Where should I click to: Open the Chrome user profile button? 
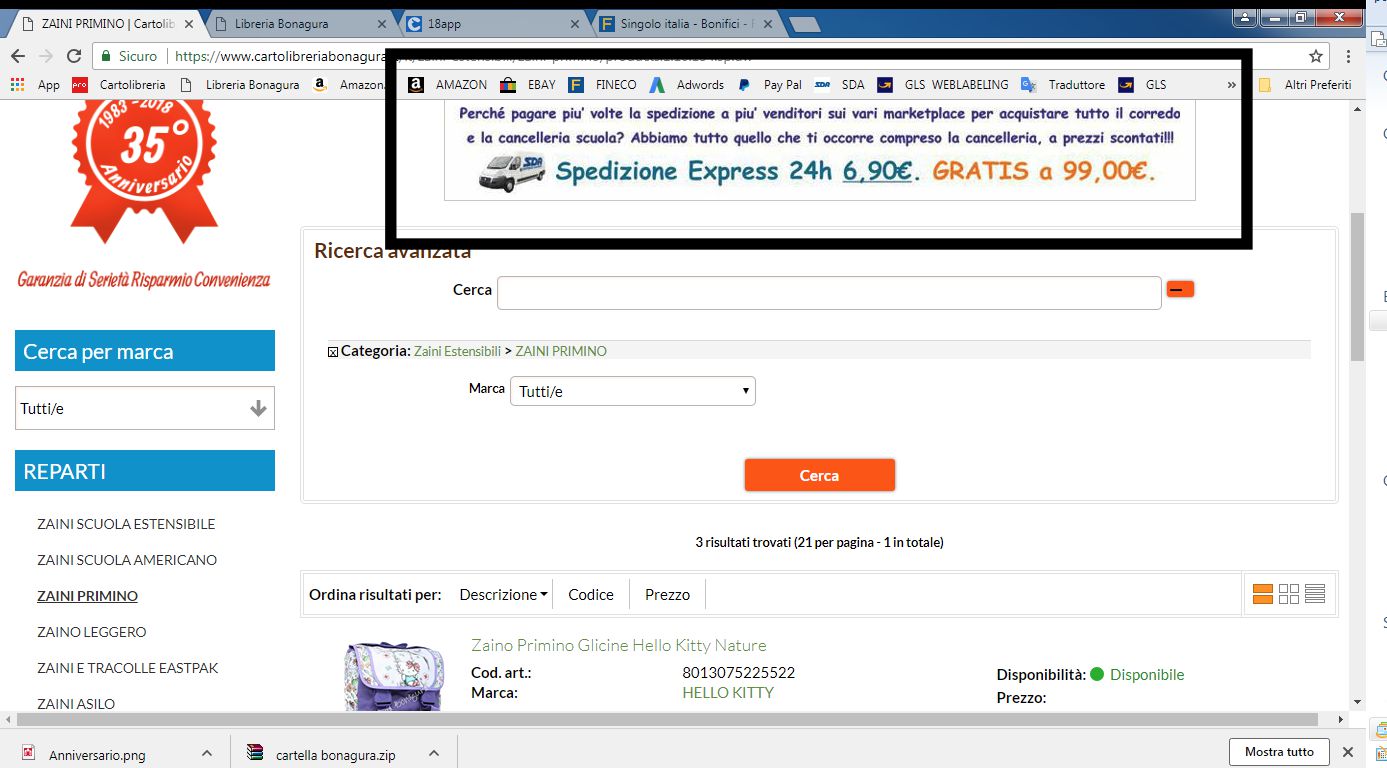pos(1245,16)
